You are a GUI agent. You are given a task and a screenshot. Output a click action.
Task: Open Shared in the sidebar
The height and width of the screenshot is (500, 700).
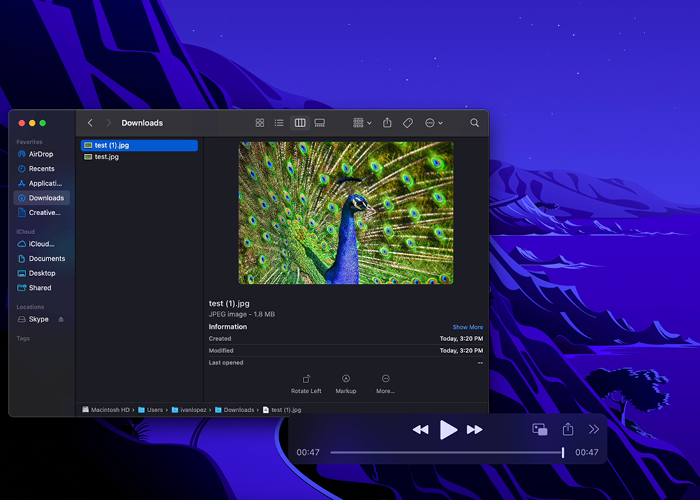pos(41,288)
